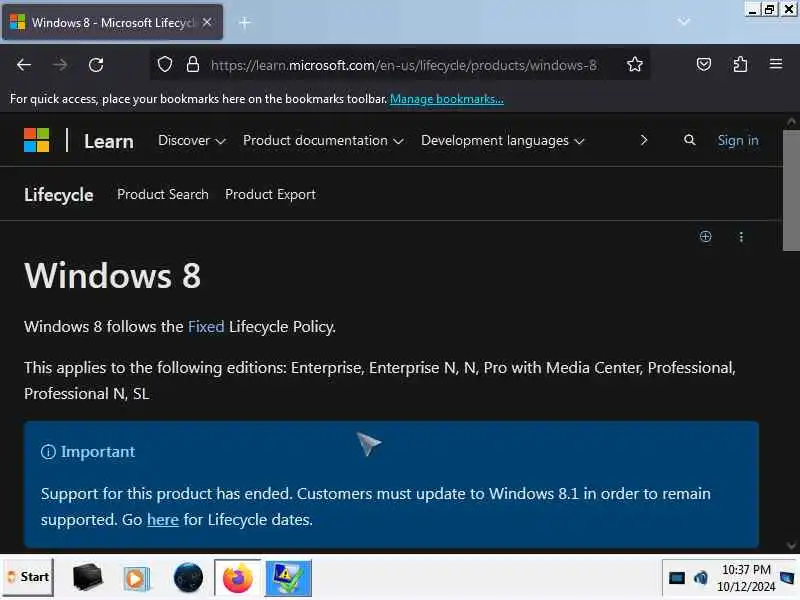Click the show desktop tray icon
The width and height of the screenshot is (800, 600).
788,578
